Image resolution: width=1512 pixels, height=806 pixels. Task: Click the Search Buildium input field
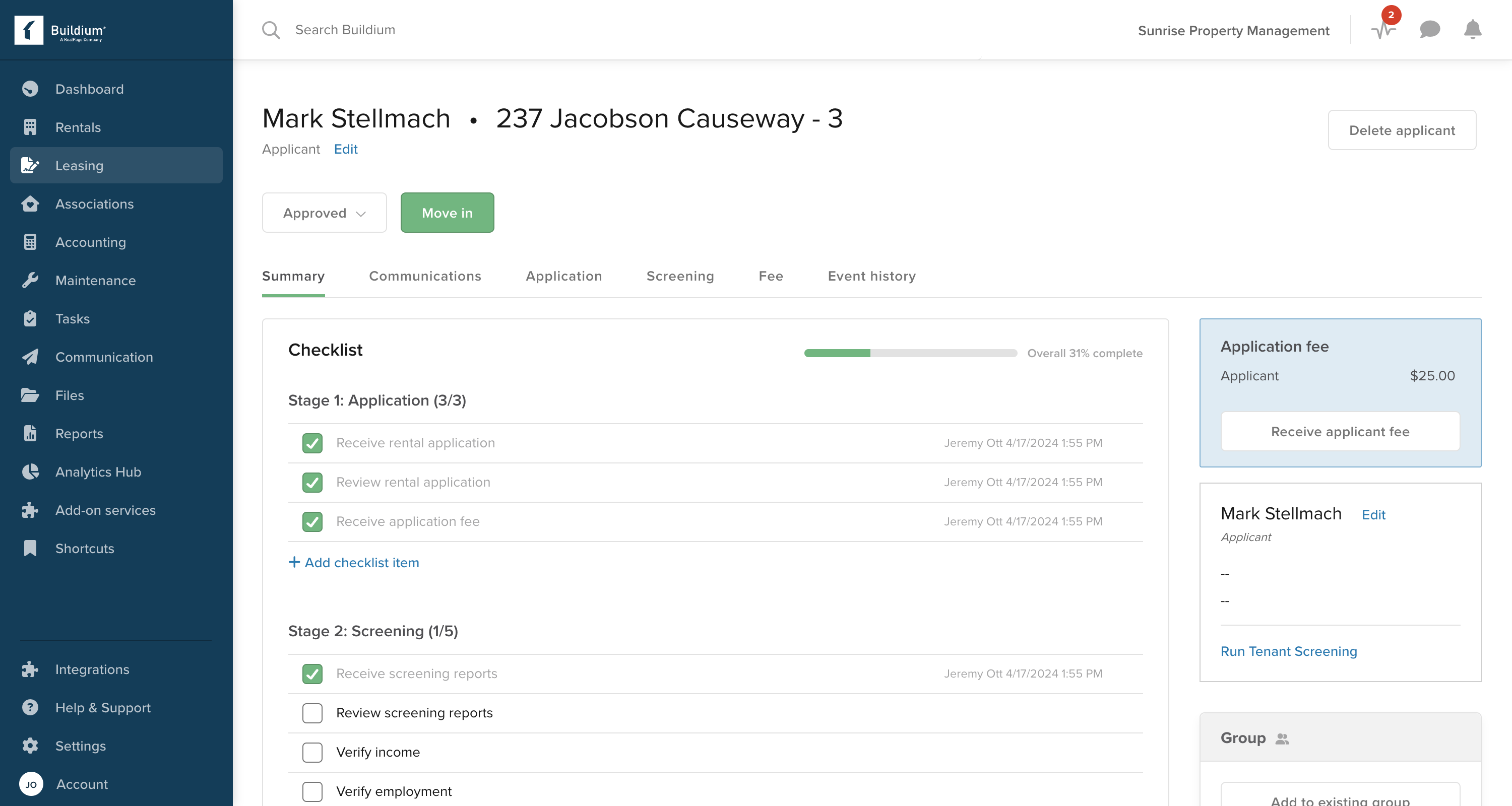pyautogui.click(x=345, y=29)
